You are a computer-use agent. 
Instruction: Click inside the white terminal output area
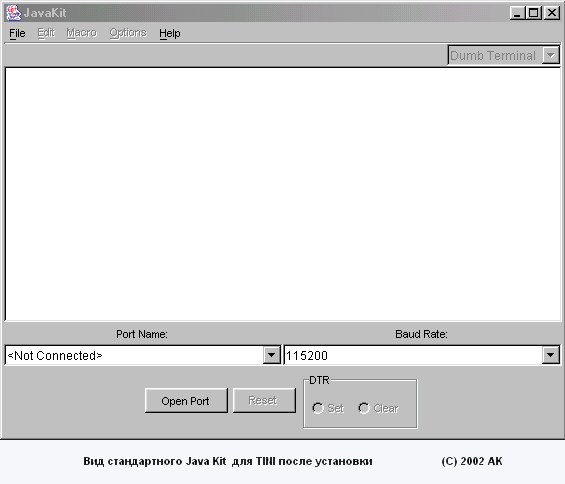click(x=283, y=194)
